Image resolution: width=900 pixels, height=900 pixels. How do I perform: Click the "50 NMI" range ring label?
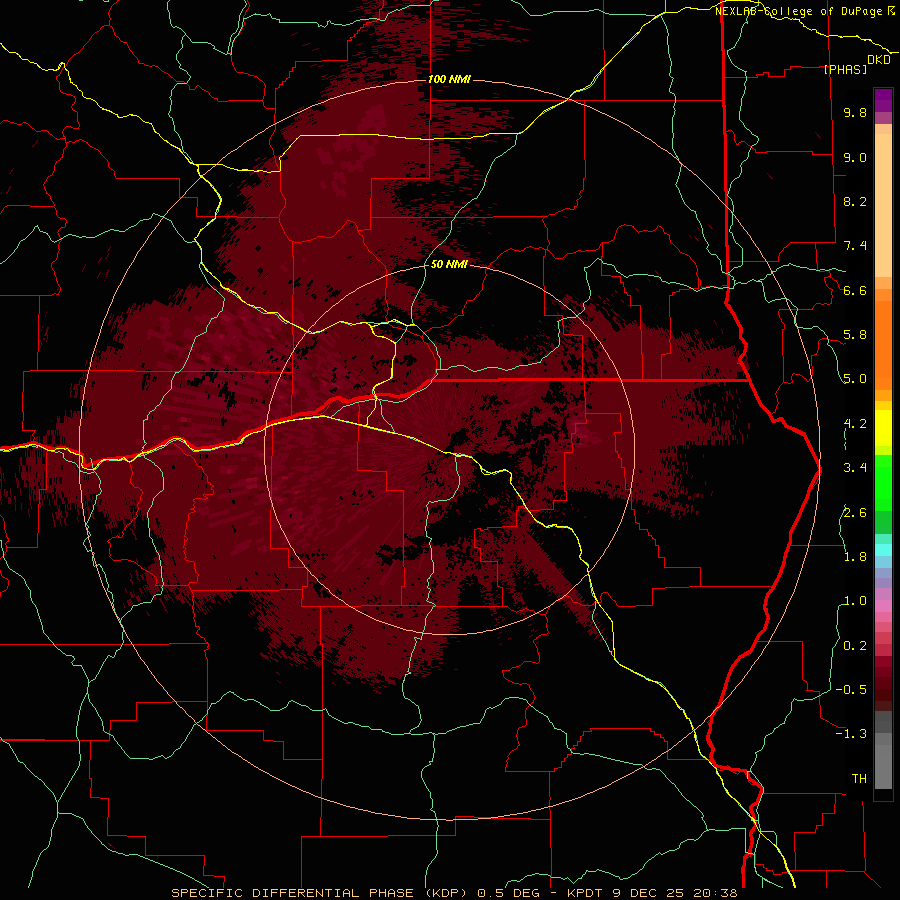tap(449, 264)
